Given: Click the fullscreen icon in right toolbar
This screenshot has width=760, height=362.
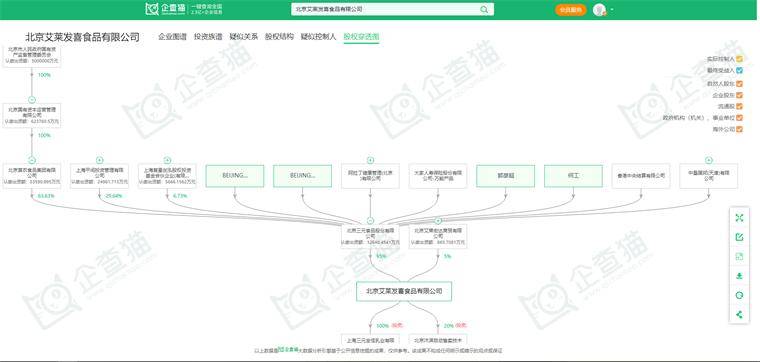Looking at the screenshot, I should point(739,218).
